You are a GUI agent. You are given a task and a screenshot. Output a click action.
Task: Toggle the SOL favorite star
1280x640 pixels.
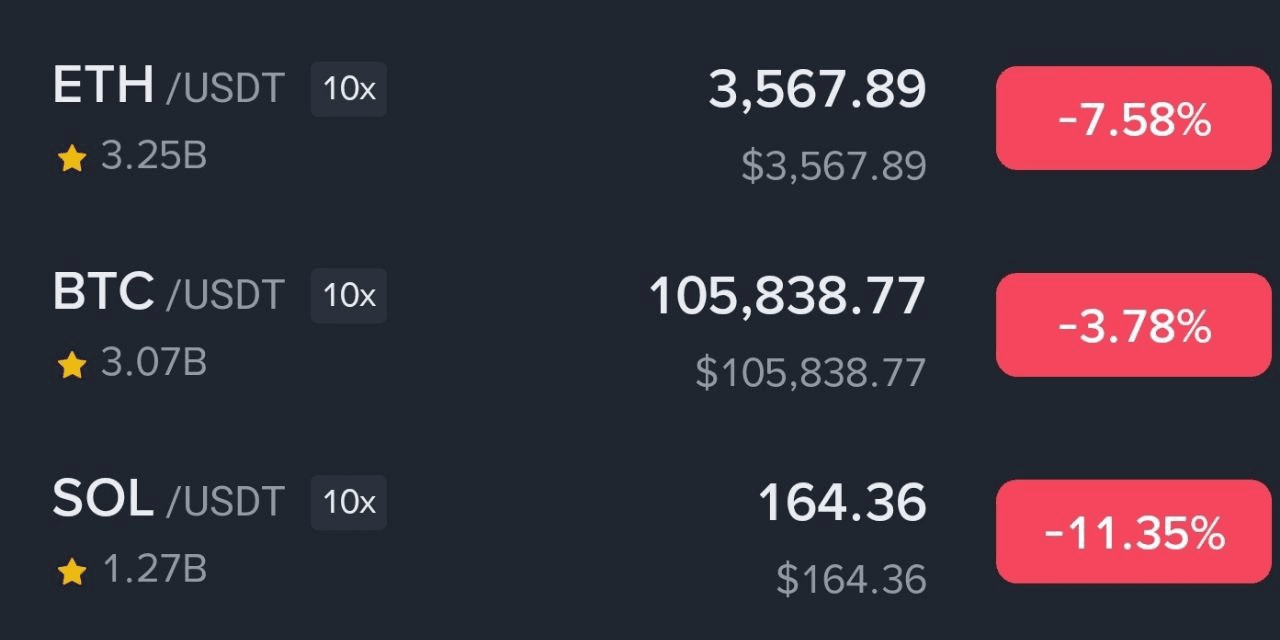point(72,571)
